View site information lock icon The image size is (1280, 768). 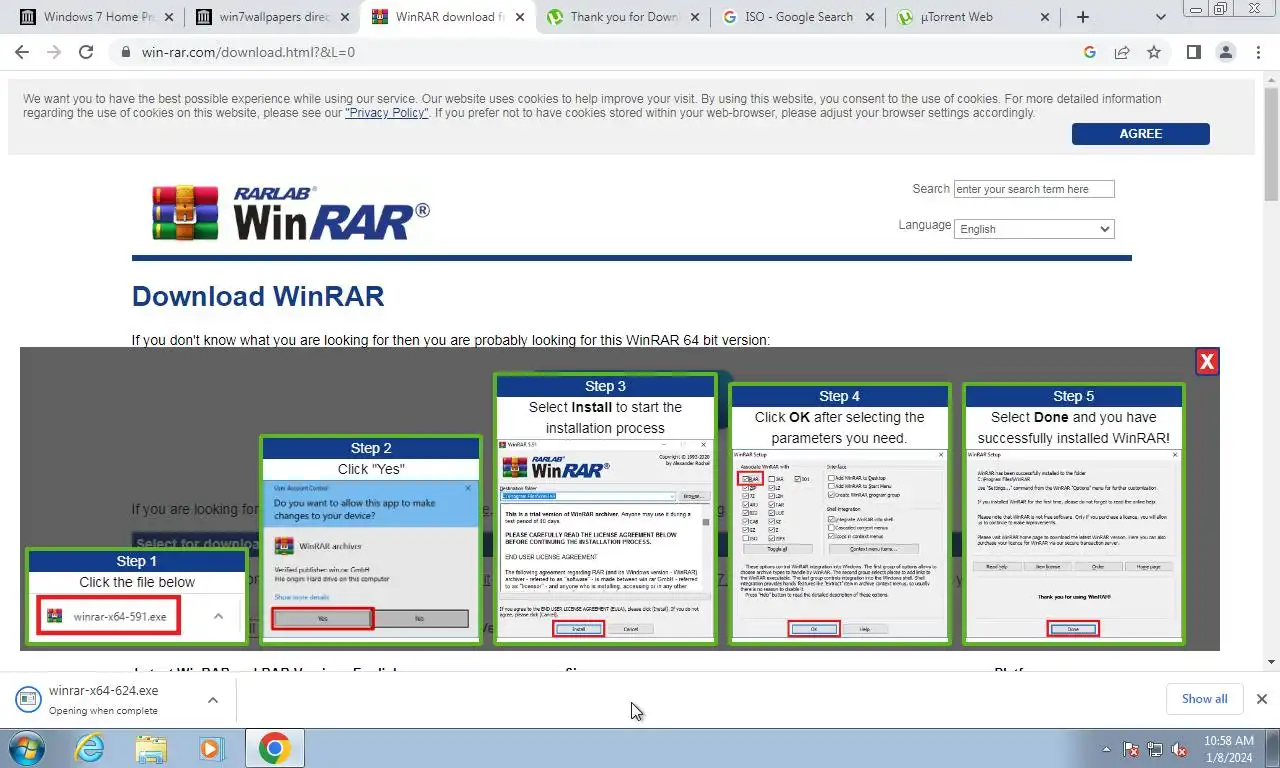coord(125,52)
